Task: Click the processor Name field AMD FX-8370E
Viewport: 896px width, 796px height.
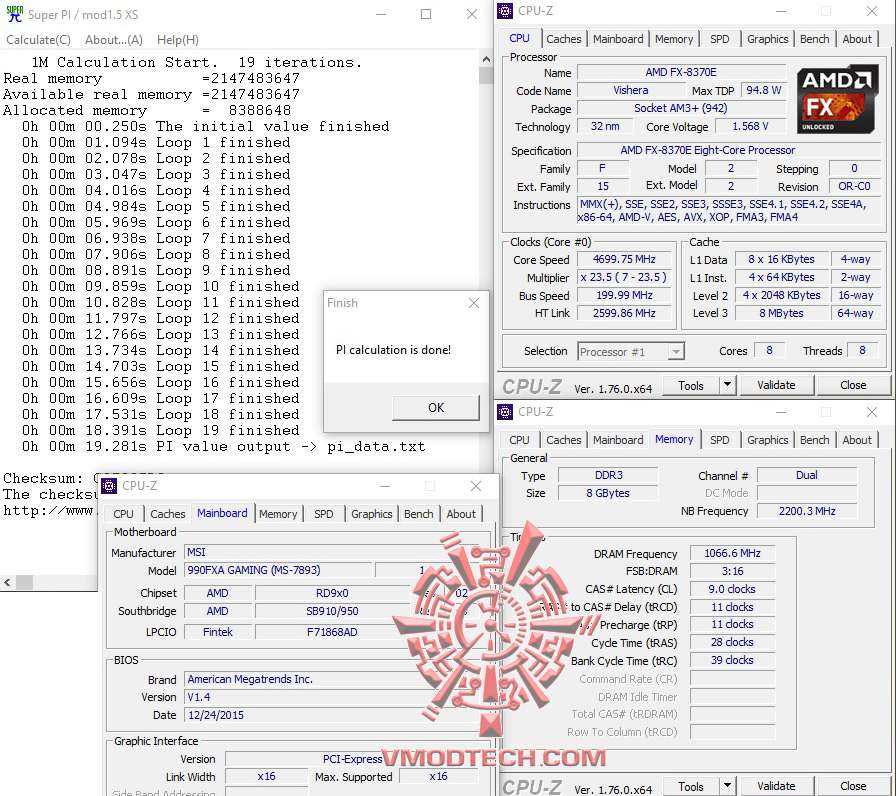Action: [681, 72]
